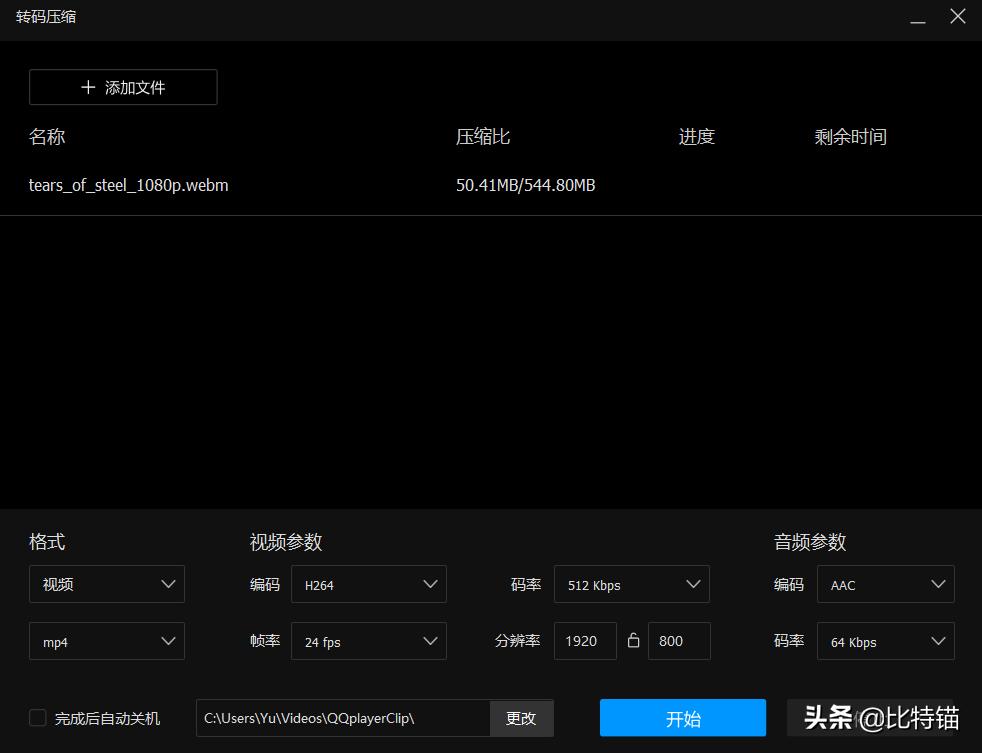
Task: Select the compression ratio 50.41MB/544.80MB entry
Action: [x=525, y=185]
